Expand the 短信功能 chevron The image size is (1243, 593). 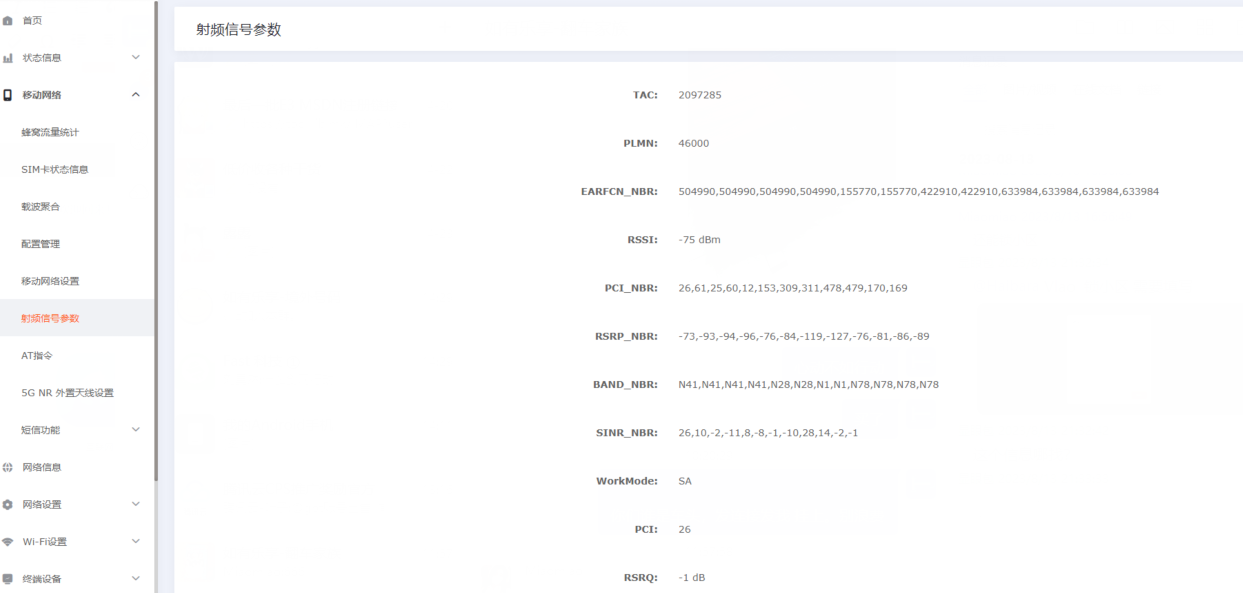pos(136,430)
